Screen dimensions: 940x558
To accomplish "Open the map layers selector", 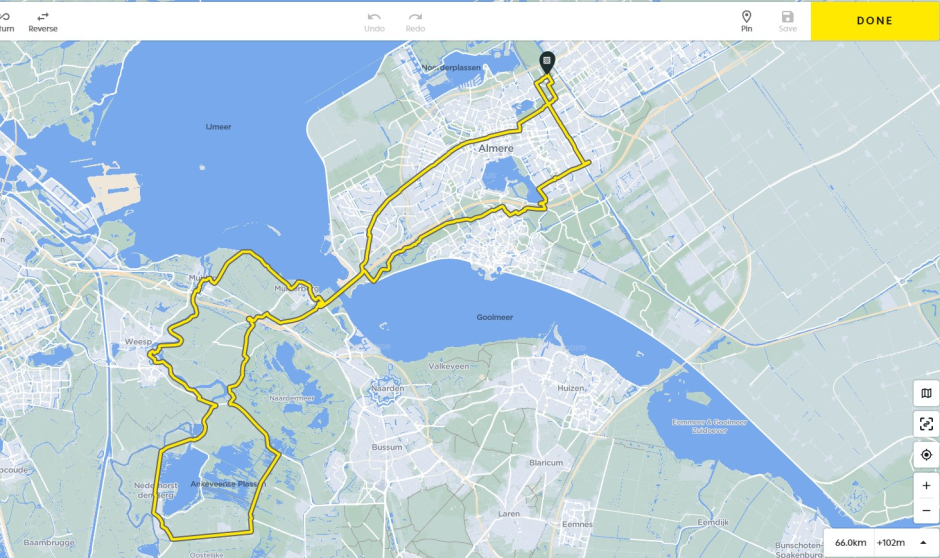I will pyautogui.click(x=926, y=393).
